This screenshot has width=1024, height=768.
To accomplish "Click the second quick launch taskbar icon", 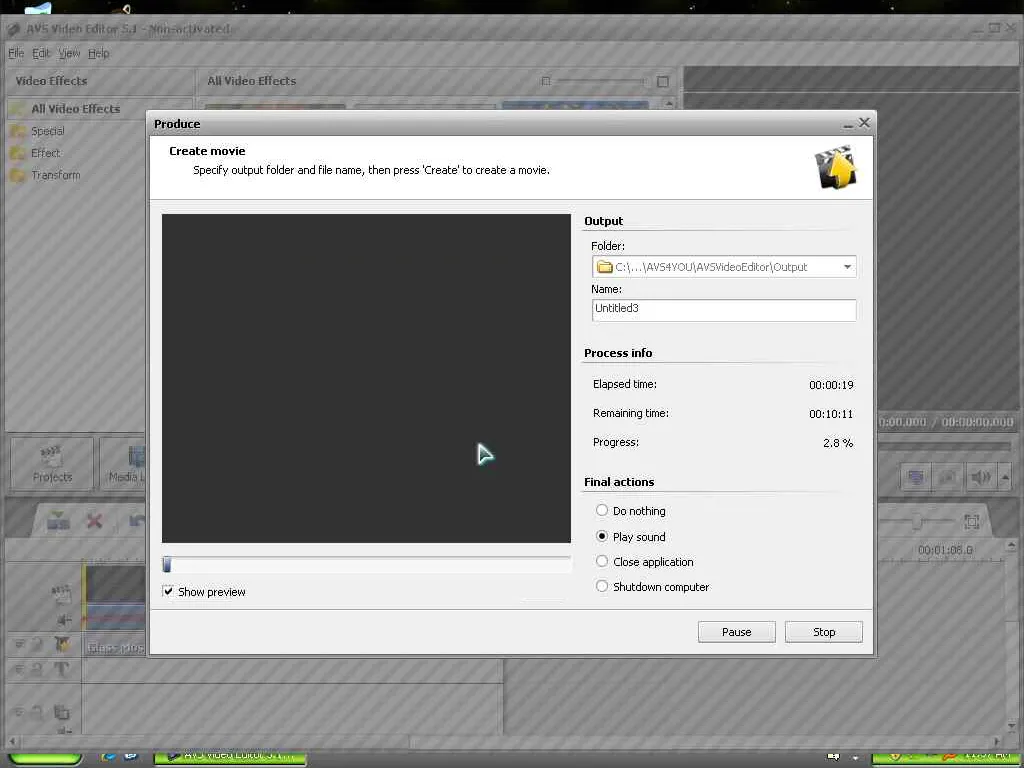I will (x=131, y=757).
